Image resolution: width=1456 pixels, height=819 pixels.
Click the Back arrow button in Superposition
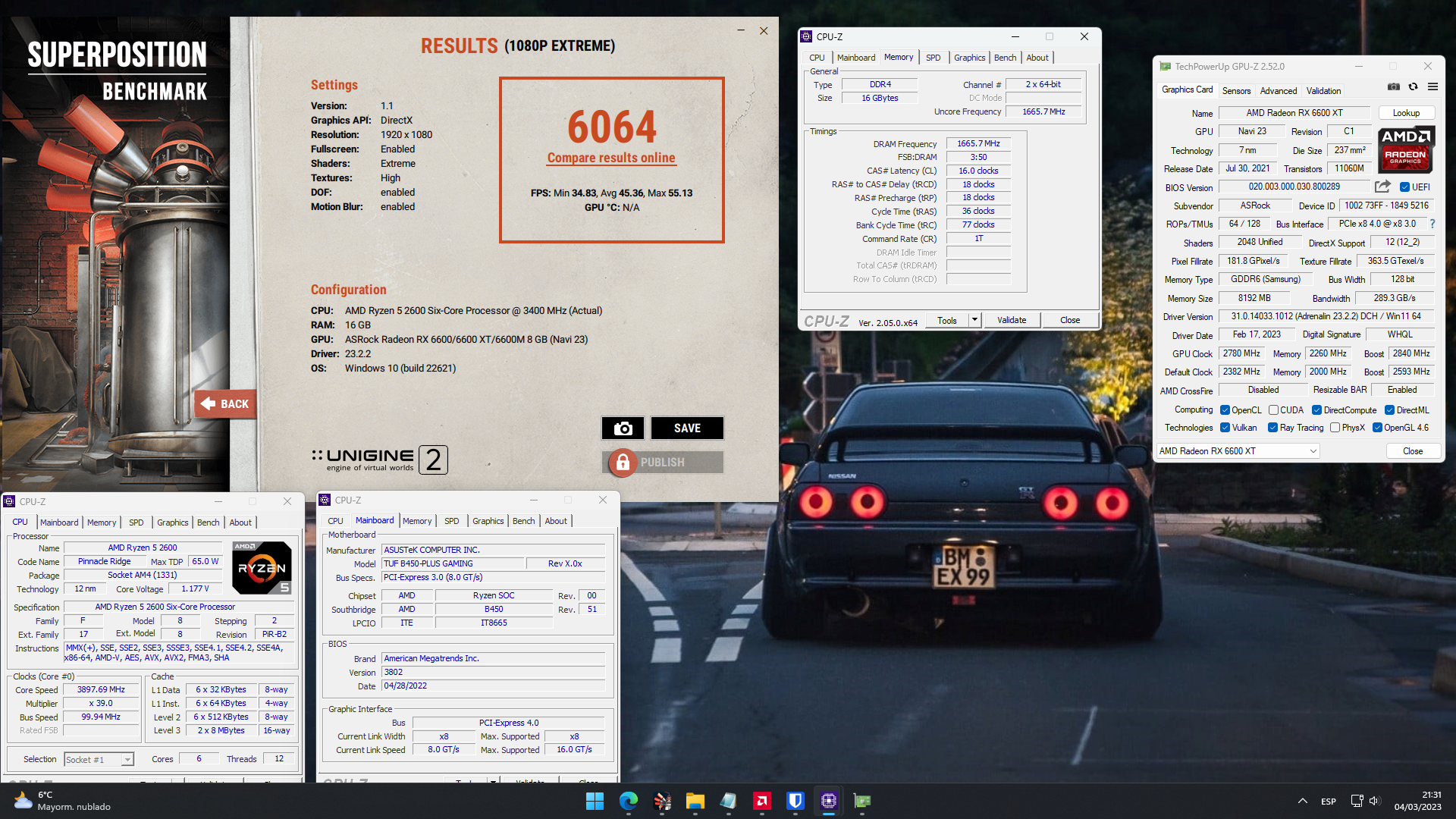point(225,404)
